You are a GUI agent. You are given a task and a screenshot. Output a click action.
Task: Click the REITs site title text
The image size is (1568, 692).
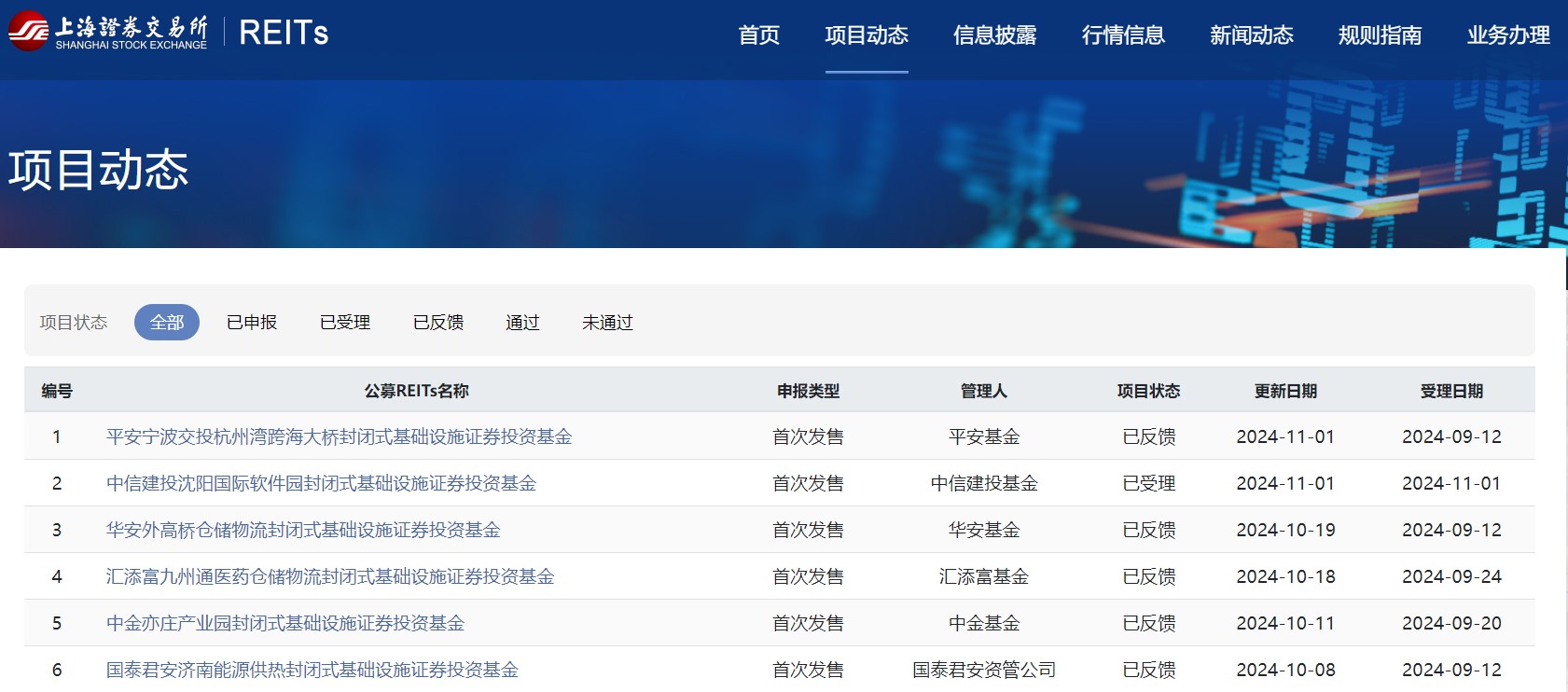(284, 33)
